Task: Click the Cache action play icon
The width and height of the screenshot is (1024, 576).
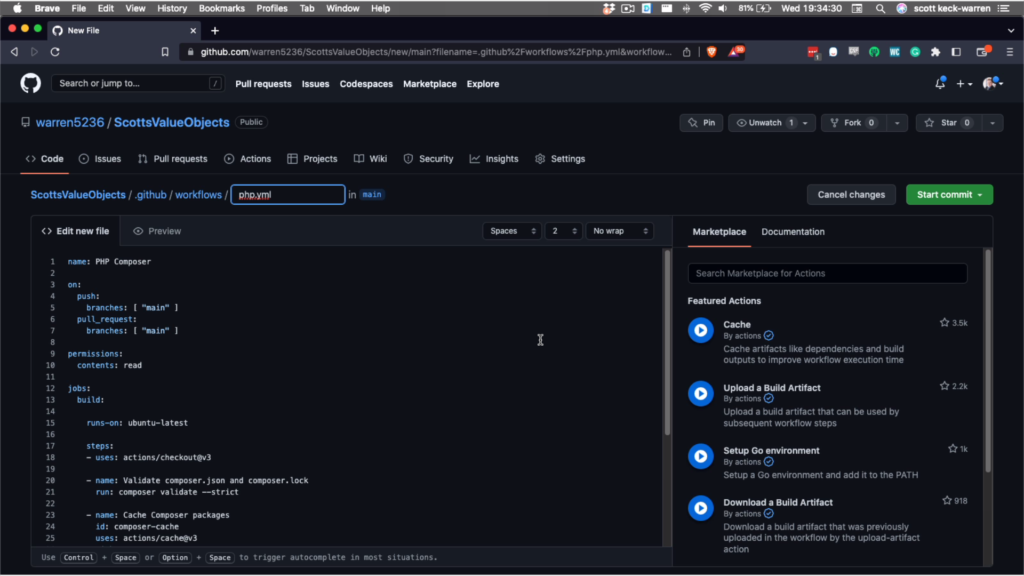Action: click(x=701, y=330)
